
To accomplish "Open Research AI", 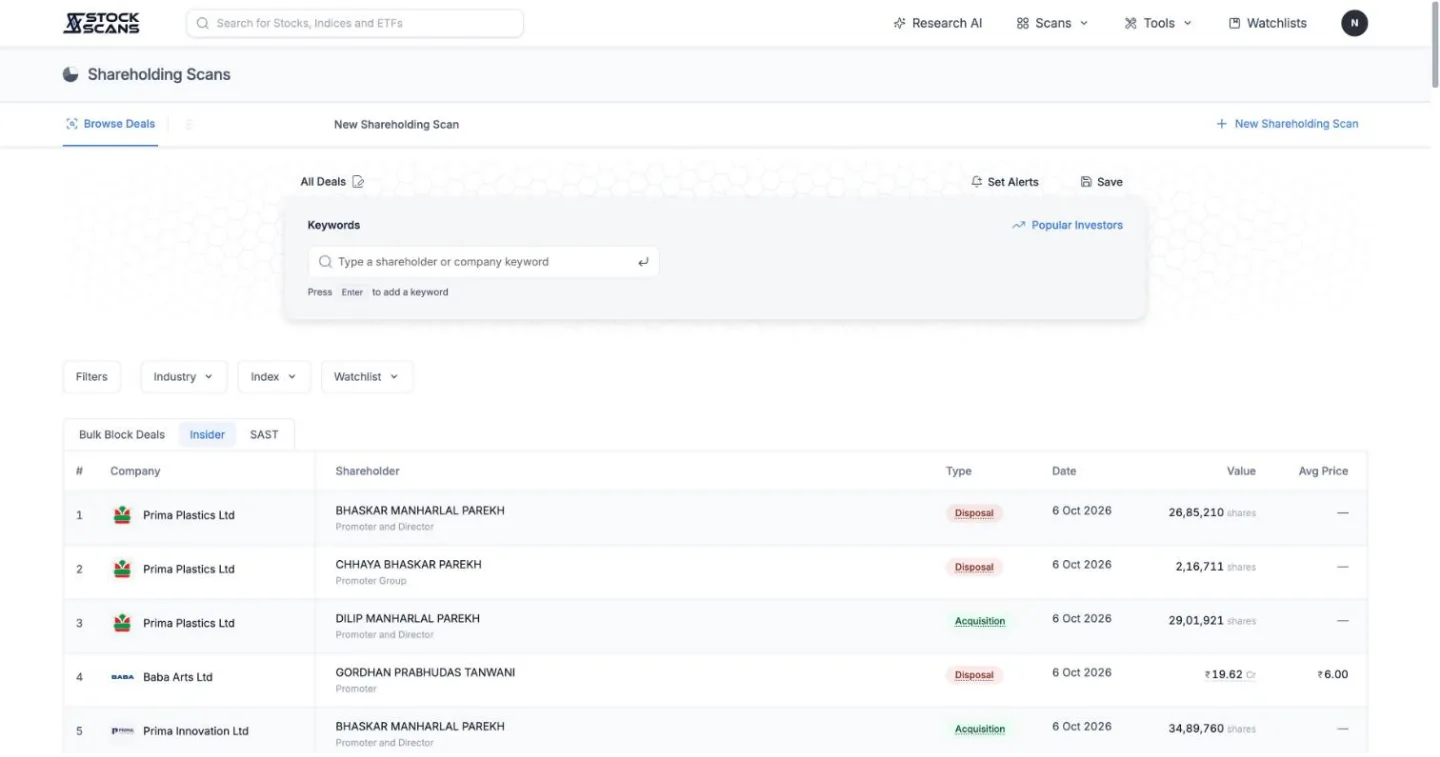I will 938,23.
